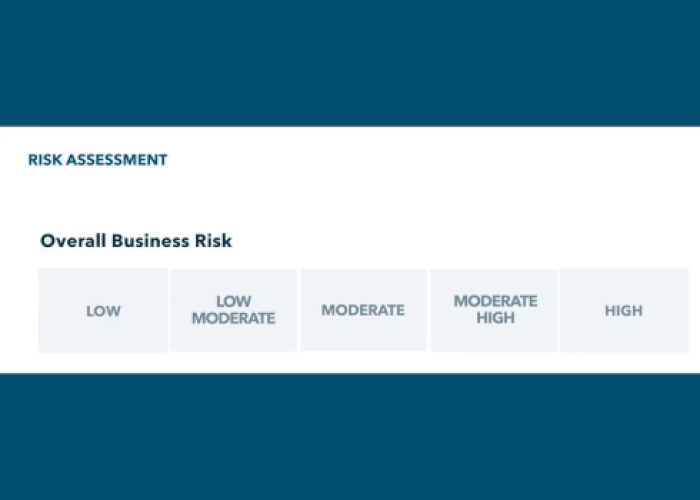Click the Overall Business Risk label
Screen dimensions: 700x500
(136, 241)
